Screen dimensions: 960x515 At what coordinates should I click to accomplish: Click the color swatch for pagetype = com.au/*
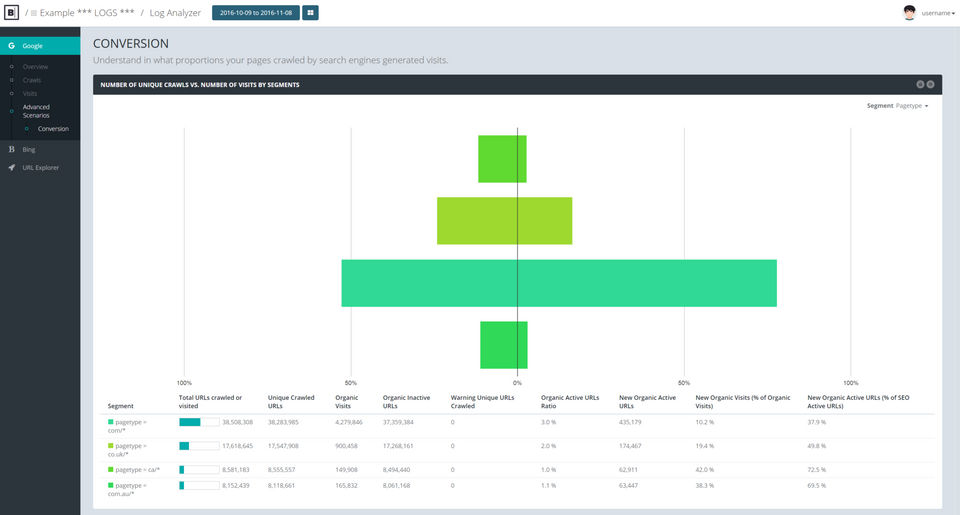111,485
